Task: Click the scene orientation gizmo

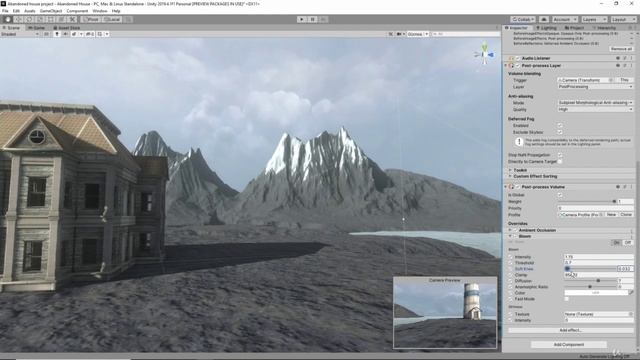Action: (484, 54)
